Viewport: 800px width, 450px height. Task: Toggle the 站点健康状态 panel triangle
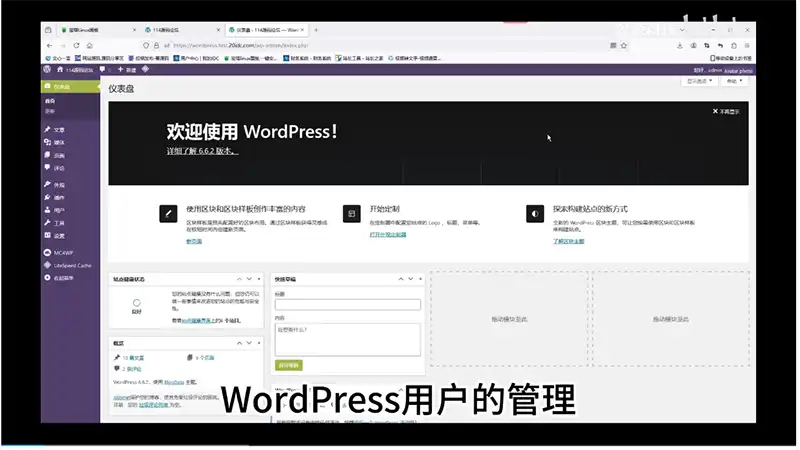coord(259,279)
